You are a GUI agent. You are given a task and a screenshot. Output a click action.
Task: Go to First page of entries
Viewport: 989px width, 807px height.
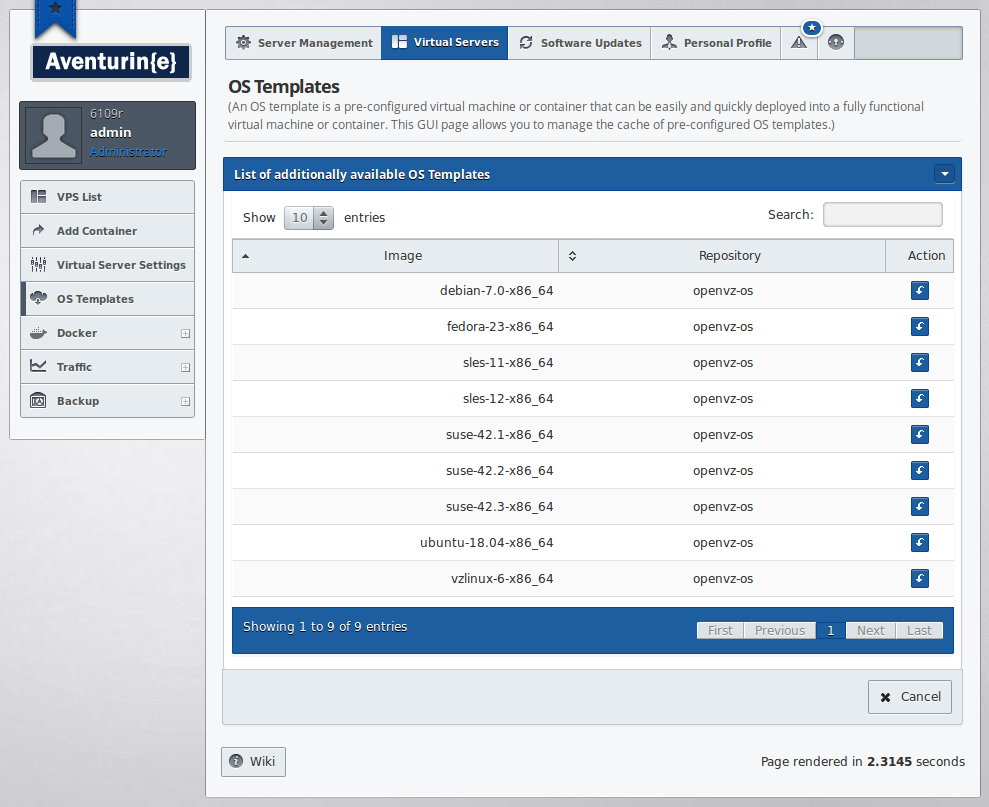click(720, 630)
